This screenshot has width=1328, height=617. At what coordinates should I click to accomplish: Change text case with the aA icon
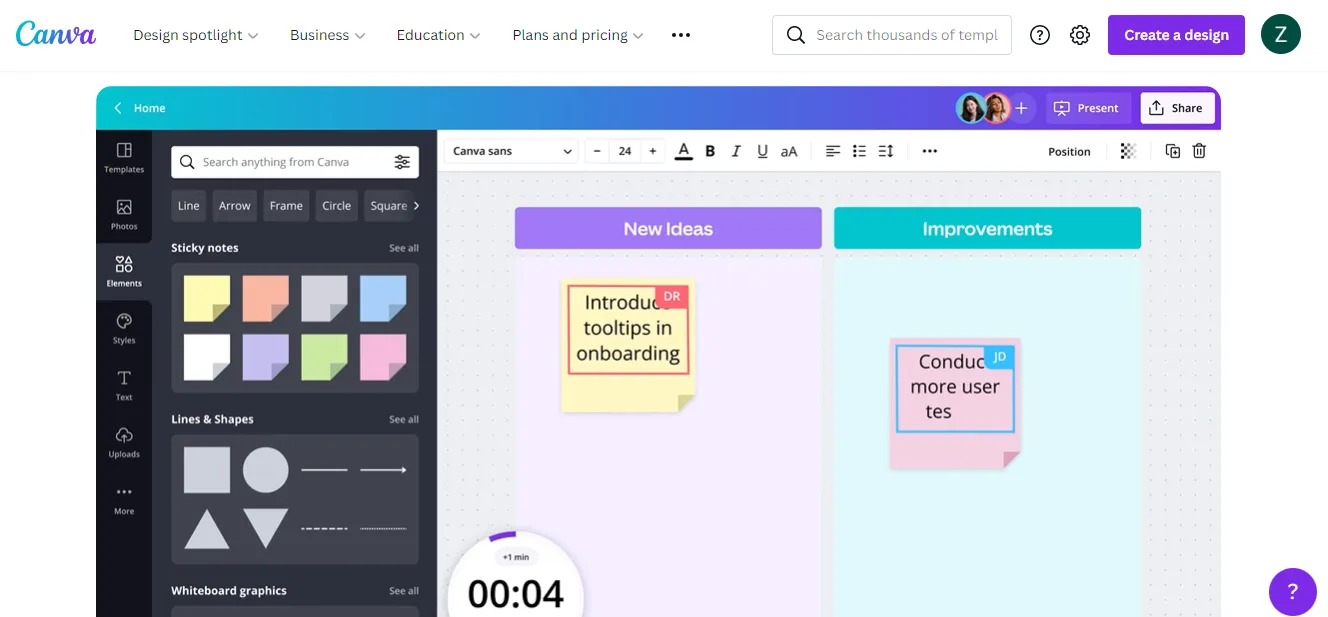[x=789, y=151]
